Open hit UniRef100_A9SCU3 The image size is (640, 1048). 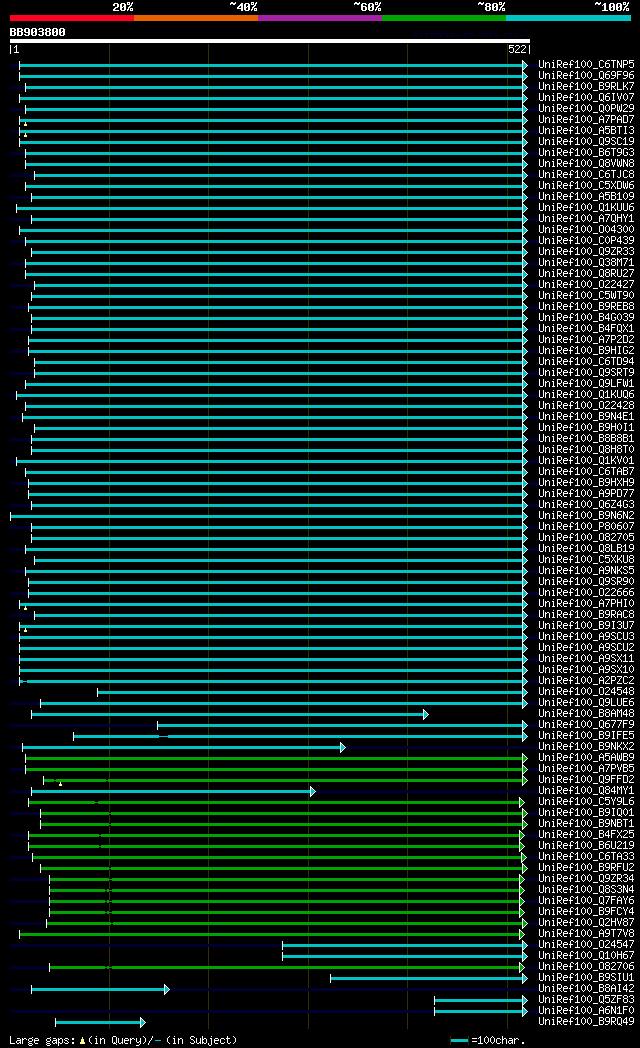coord(586,636)
